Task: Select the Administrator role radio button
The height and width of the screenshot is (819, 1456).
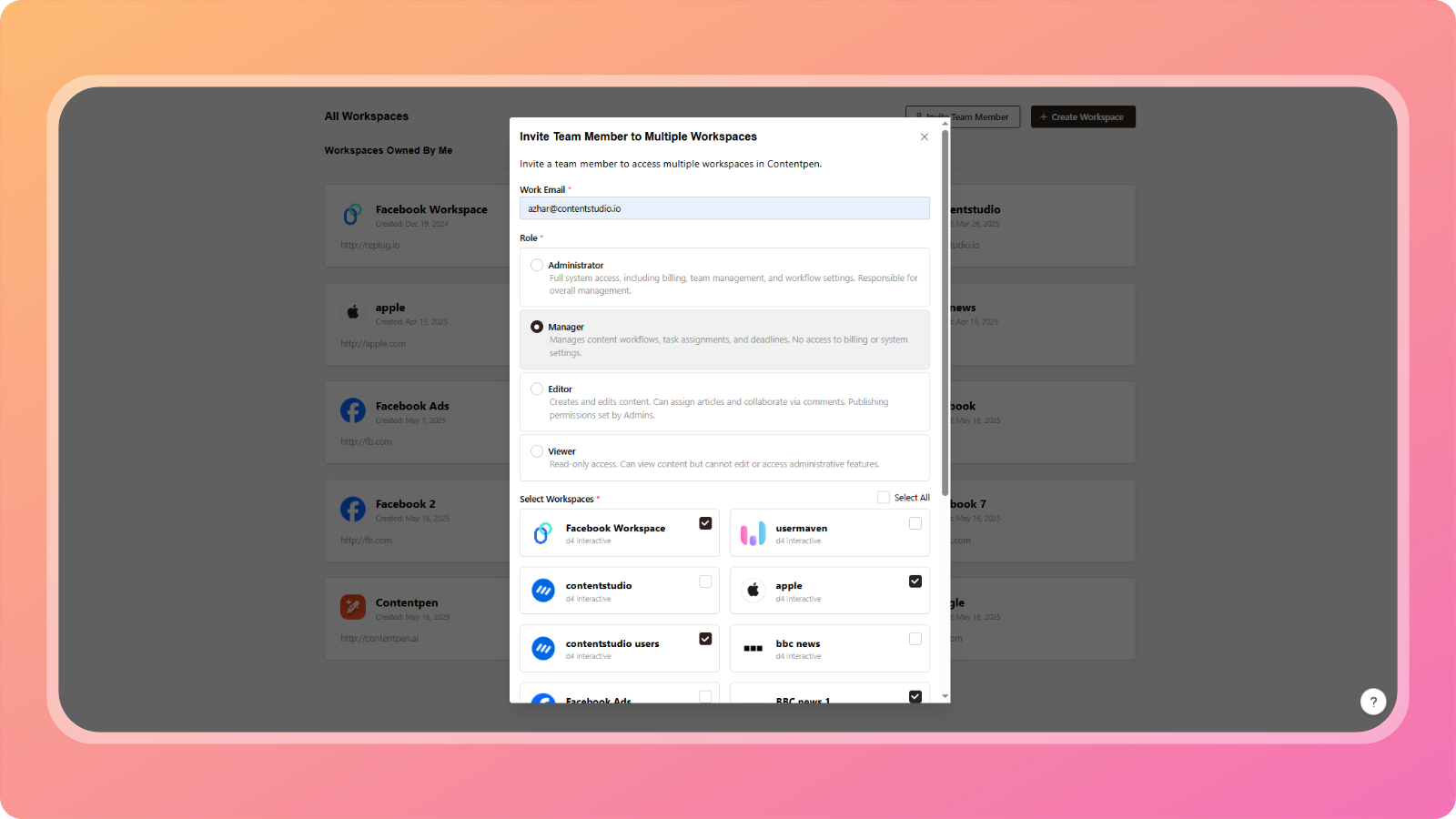Action: [x=537, y=265]
